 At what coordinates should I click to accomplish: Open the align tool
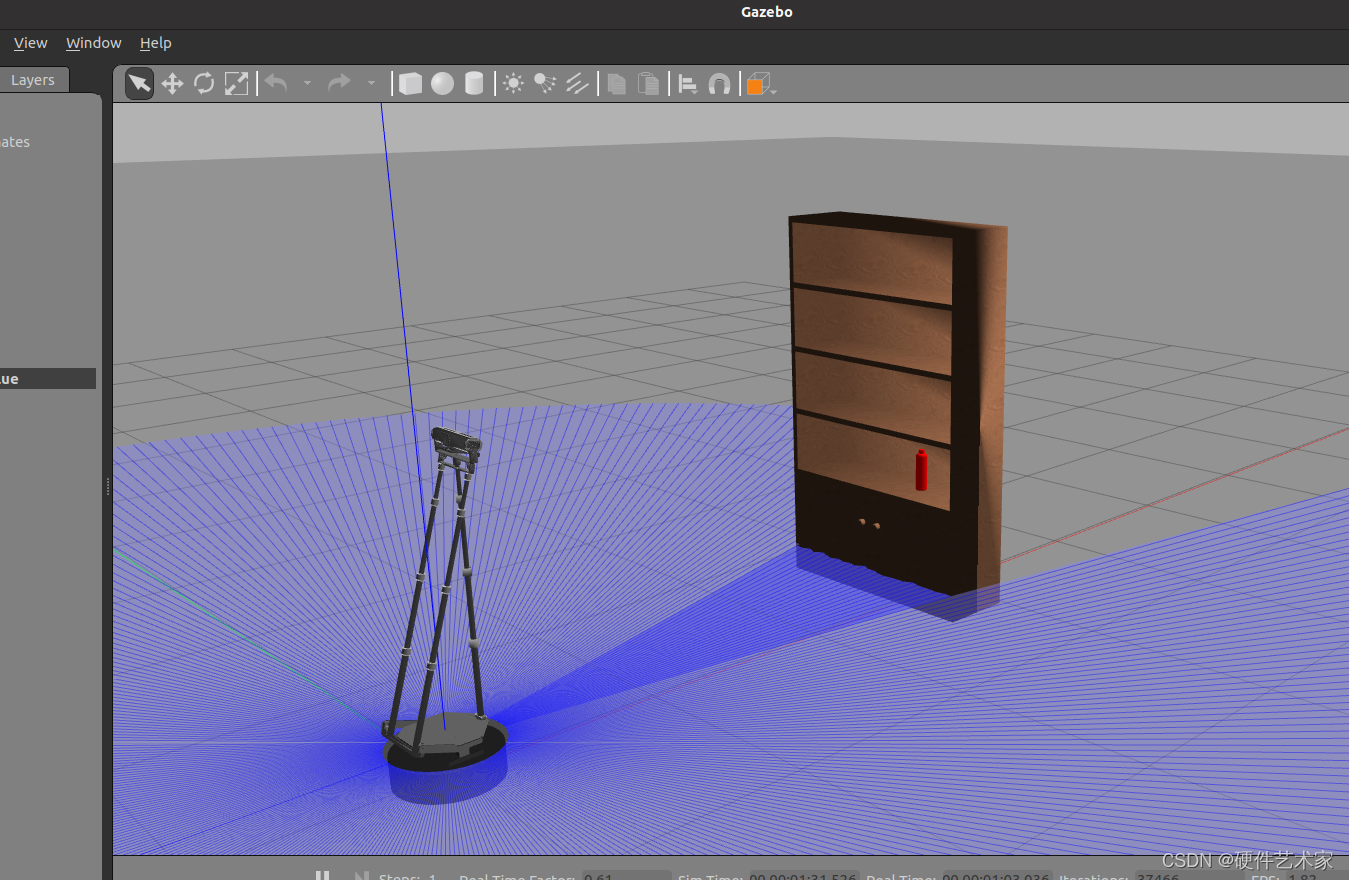(x=688, y=84)
